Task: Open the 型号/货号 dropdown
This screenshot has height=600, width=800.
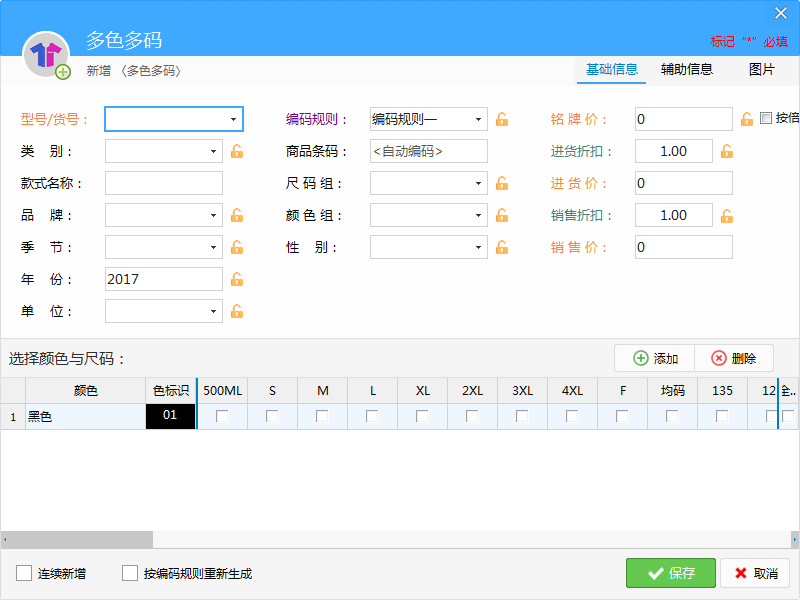Action: [x=233, y=119]
